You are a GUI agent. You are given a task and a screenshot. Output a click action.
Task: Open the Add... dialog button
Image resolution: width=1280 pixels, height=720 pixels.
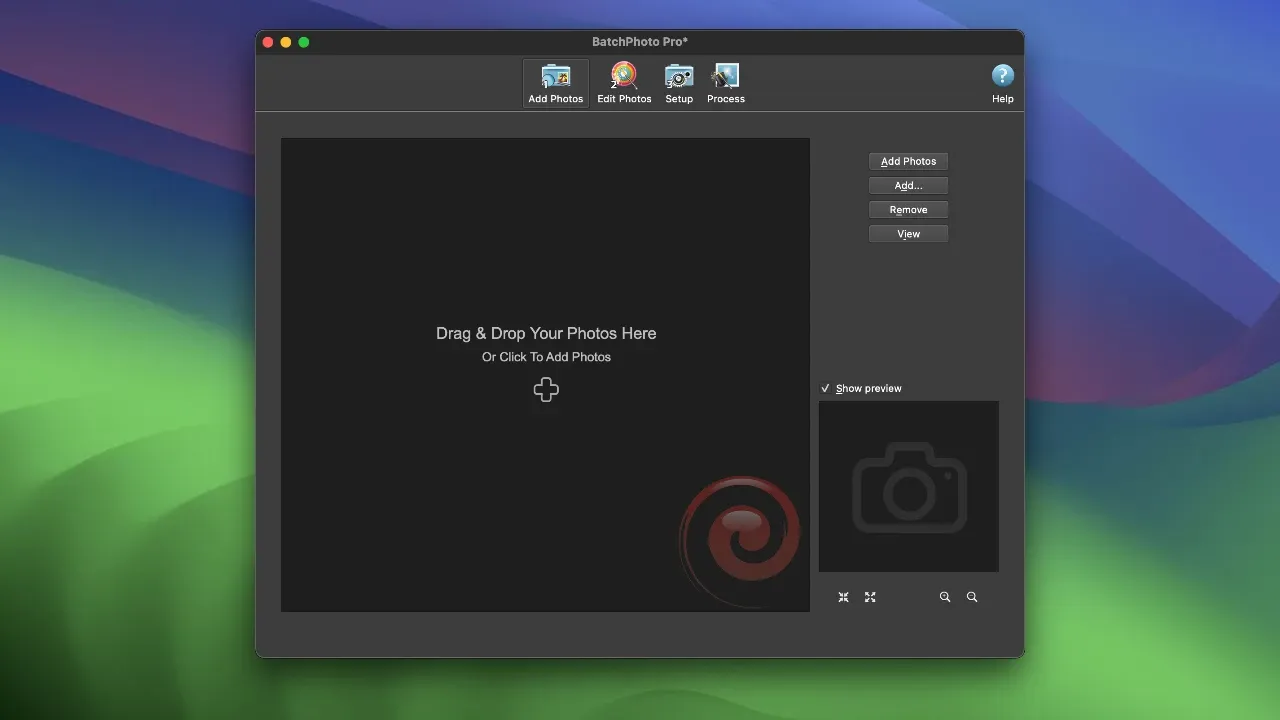[x=908, y=185]
